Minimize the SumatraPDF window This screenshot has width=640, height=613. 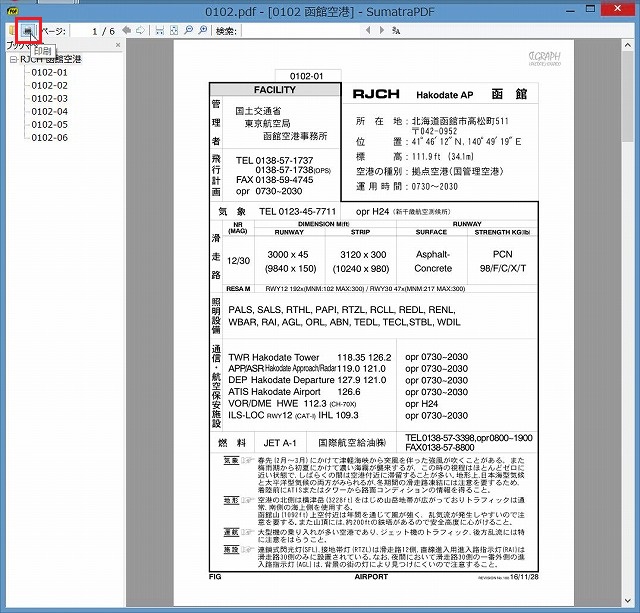point(570,10)
